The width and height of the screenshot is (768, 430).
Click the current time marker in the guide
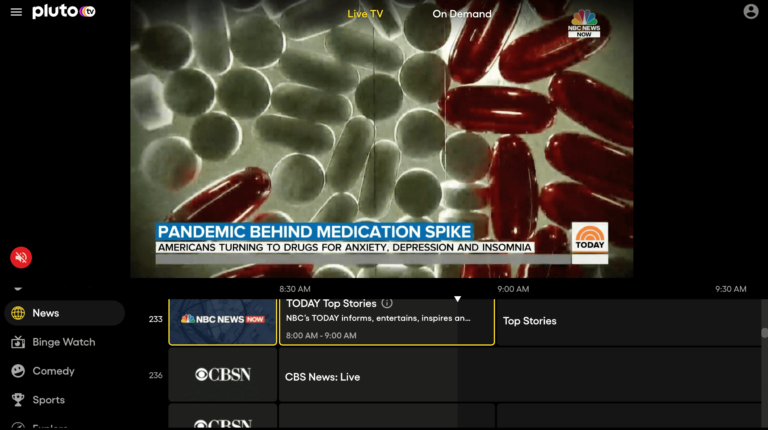(x=458, y=298)
